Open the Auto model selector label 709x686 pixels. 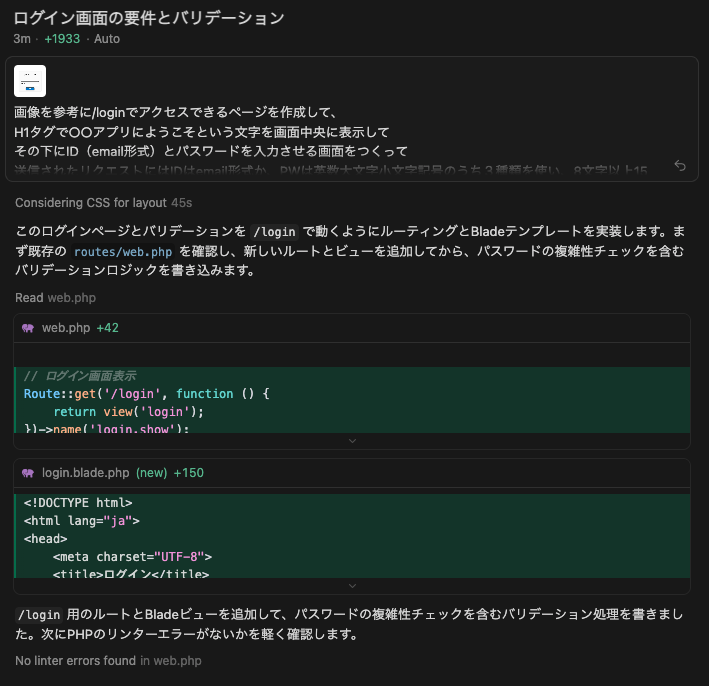107,39
